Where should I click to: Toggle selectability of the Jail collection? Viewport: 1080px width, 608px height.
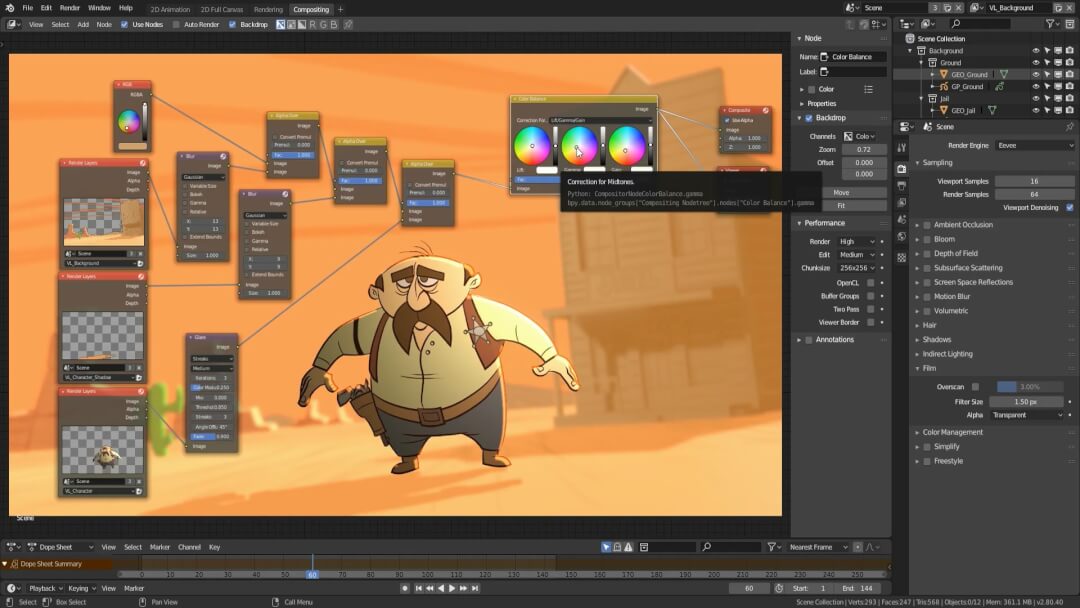pyautogui.click(x=1047, y=98)
